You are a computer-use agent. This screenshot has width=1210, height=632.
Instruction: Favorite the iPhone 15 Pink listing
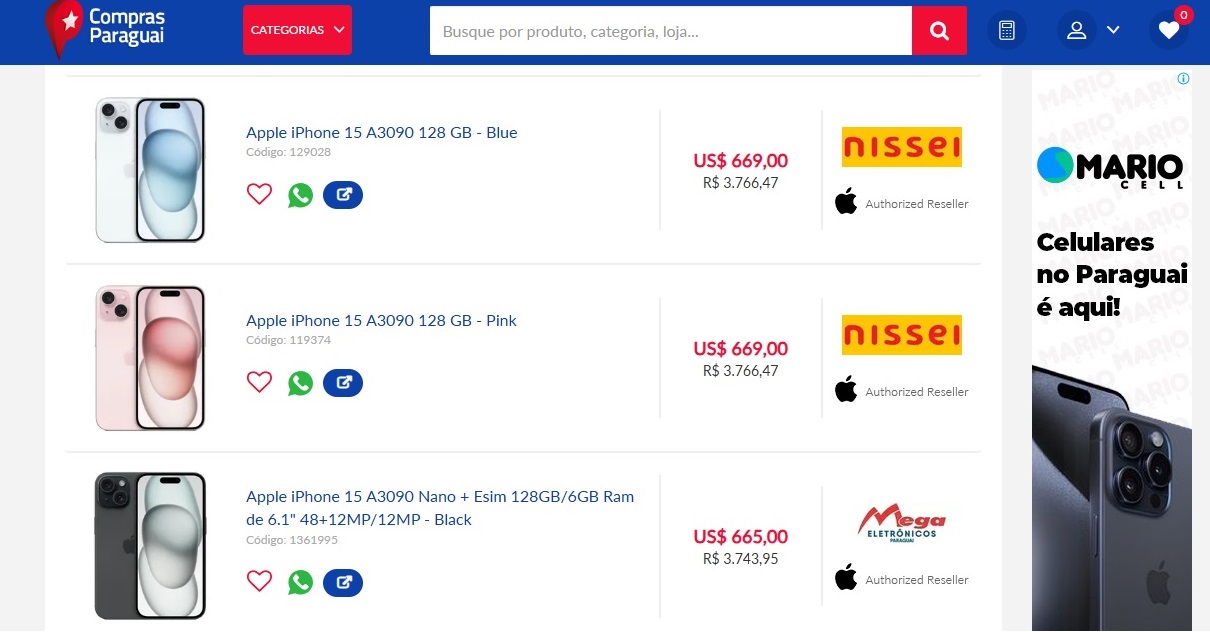tap(259, 382)
